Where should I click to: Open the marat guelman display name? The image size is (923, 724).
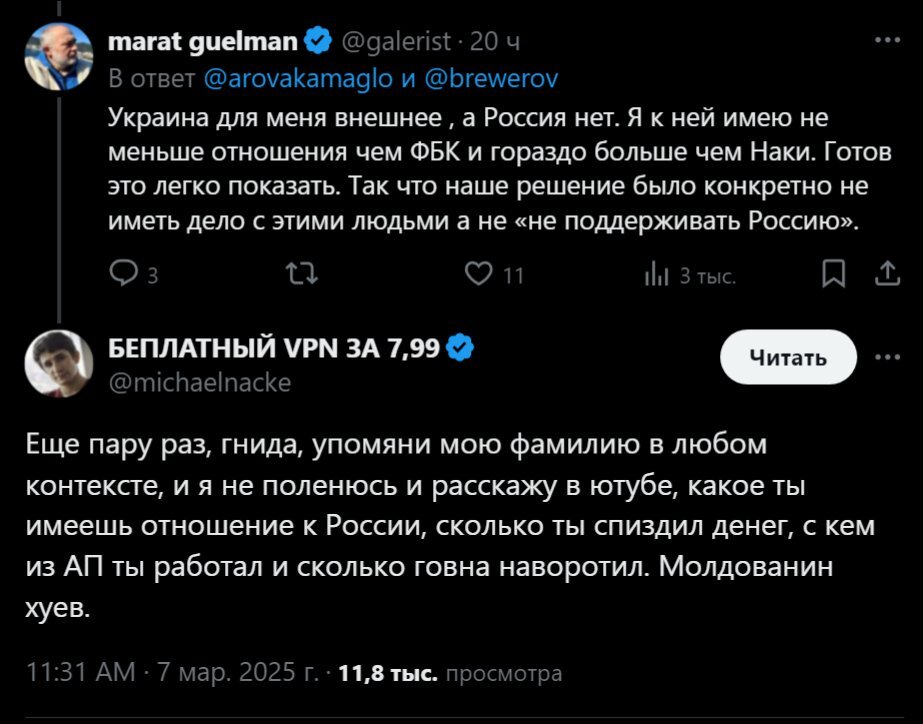click(201, 41)
